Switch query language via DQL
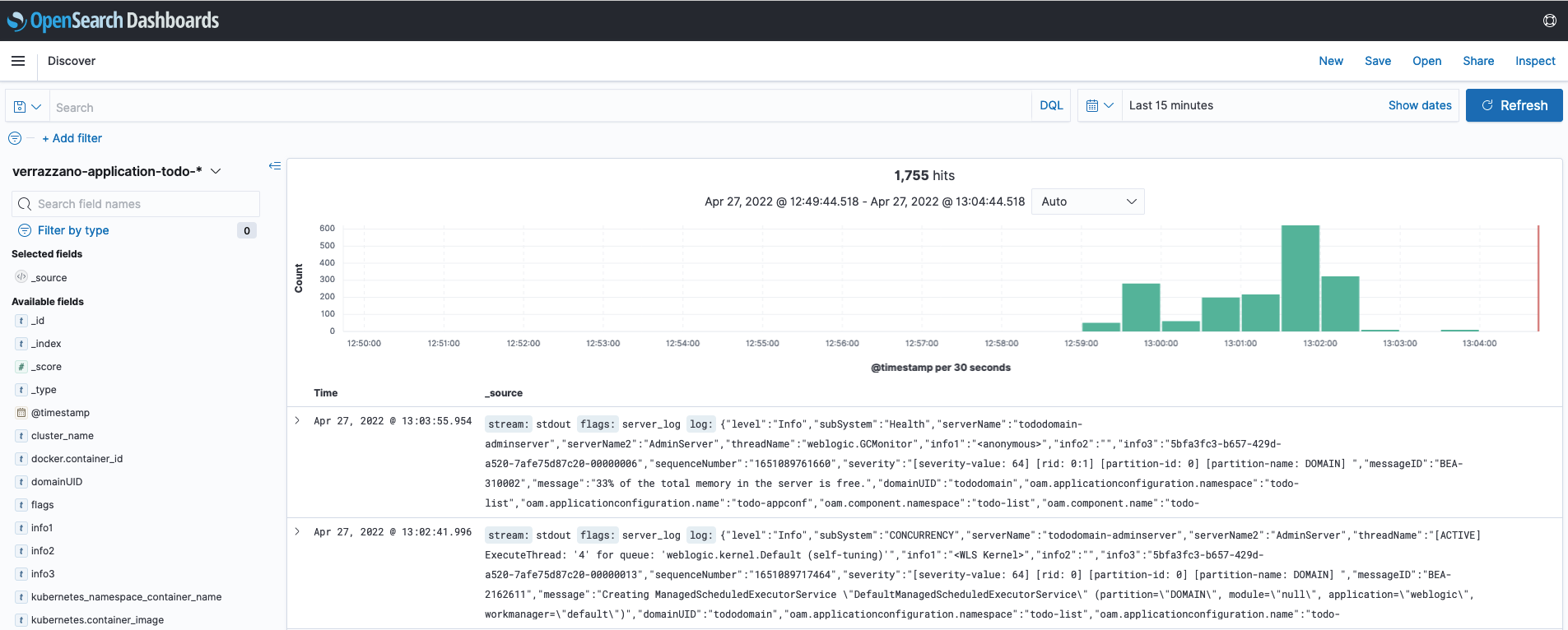1568x630 pixels. (x=1051, y=105)
